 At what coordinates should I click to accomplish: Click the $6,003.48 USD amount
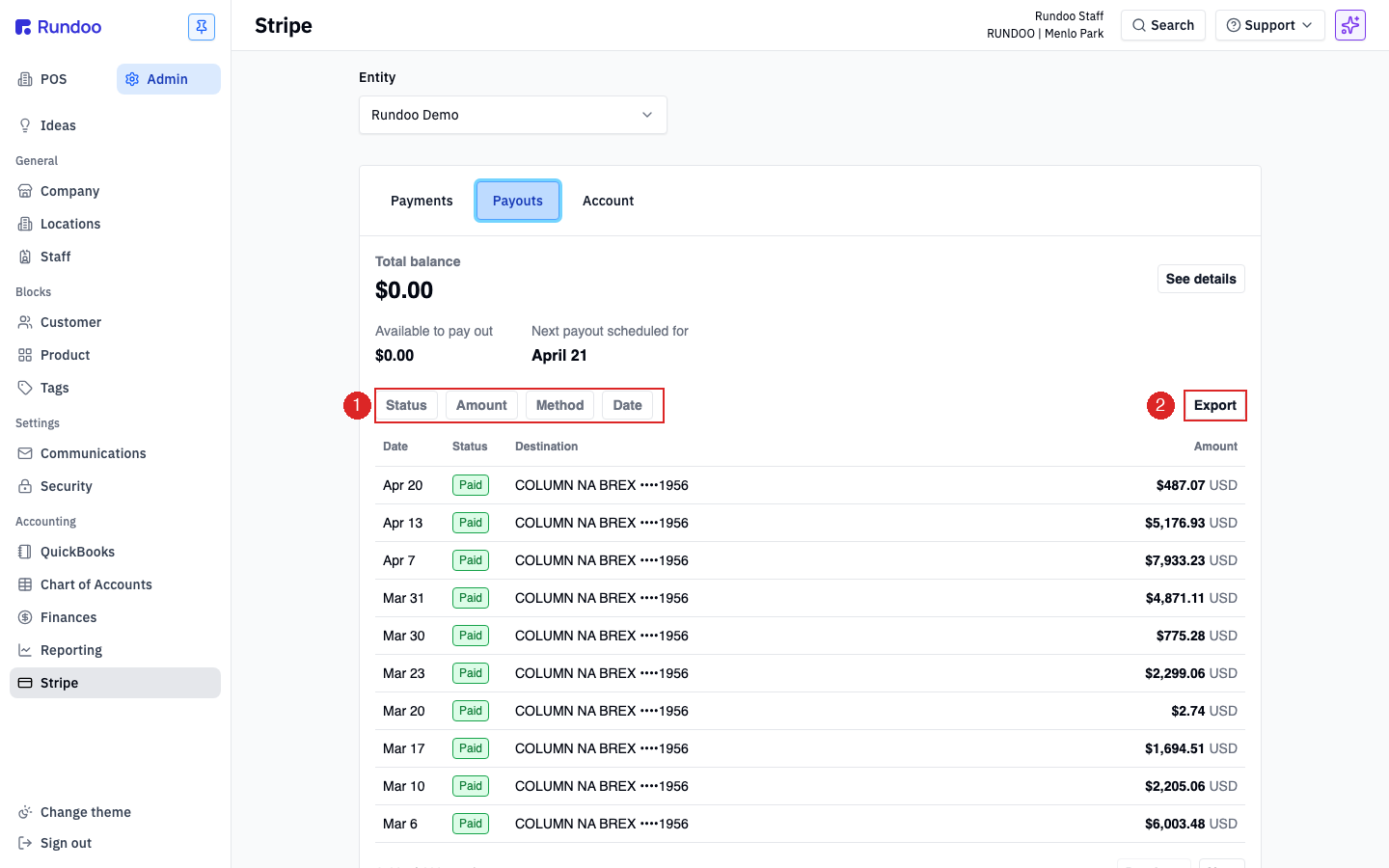[1191, 824]
